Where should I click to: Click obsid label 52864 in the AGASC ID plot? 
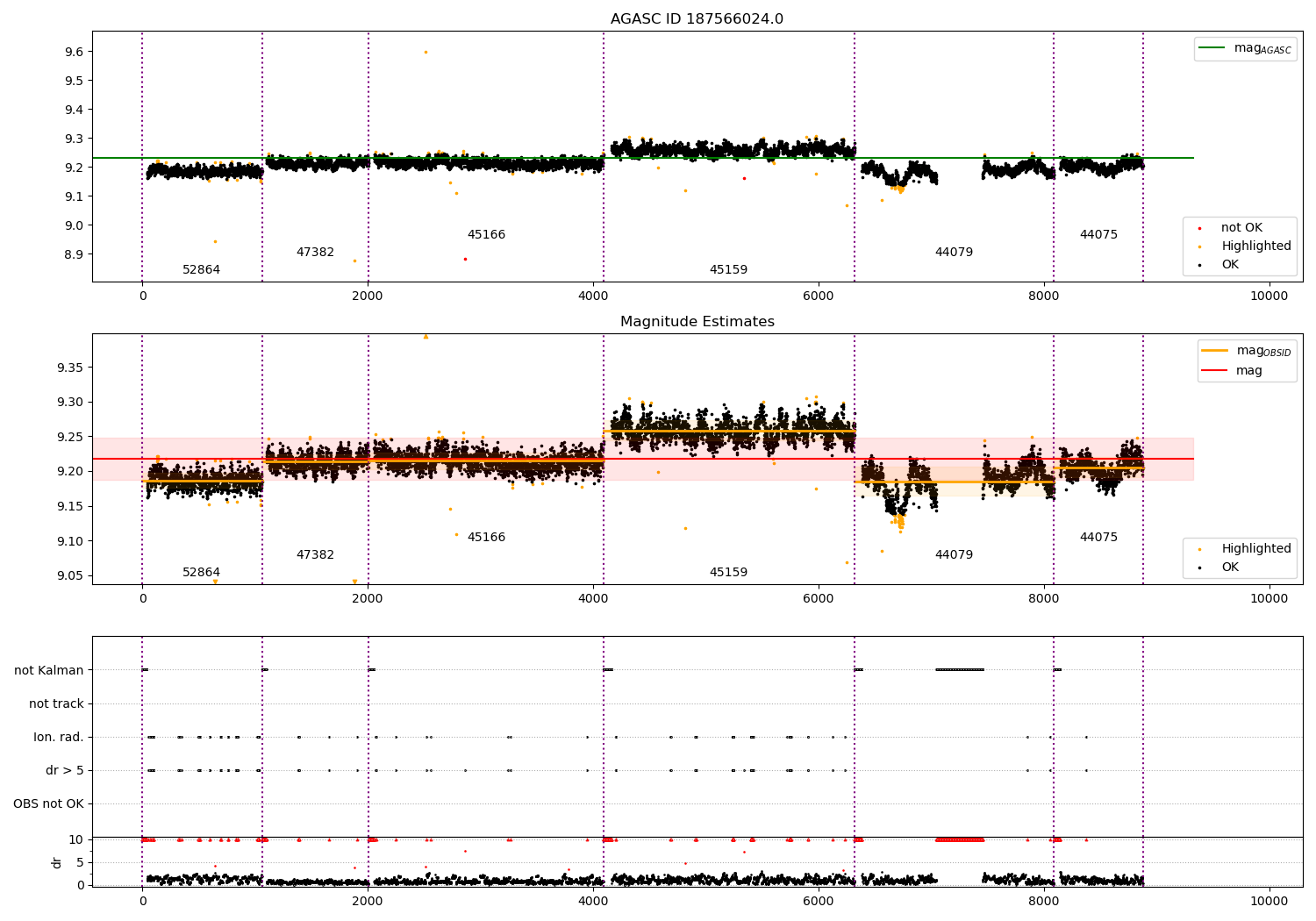(x=202, y=270)
